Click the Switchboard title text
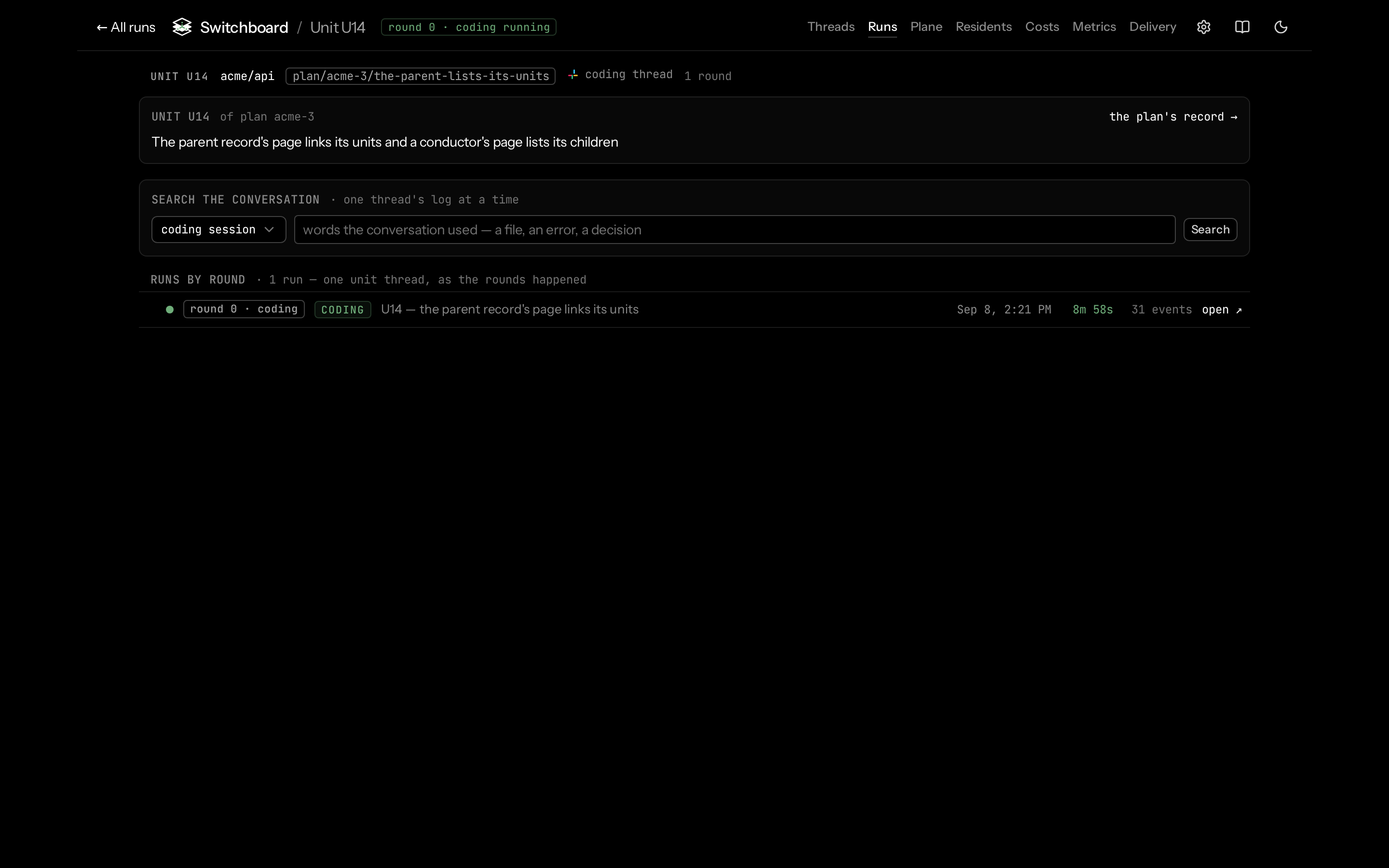 point(244,27)
